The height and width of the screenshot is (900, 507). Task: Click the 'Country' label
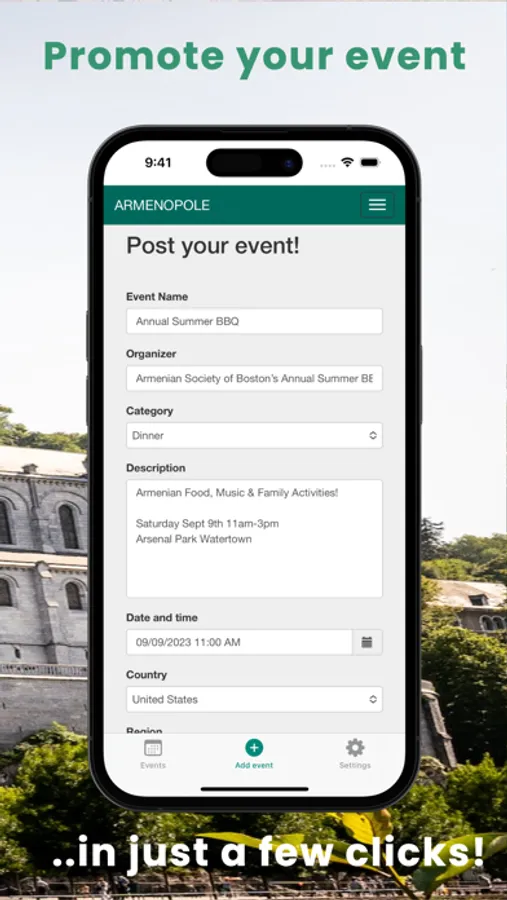pyautogui.click(x=146, y=674)
